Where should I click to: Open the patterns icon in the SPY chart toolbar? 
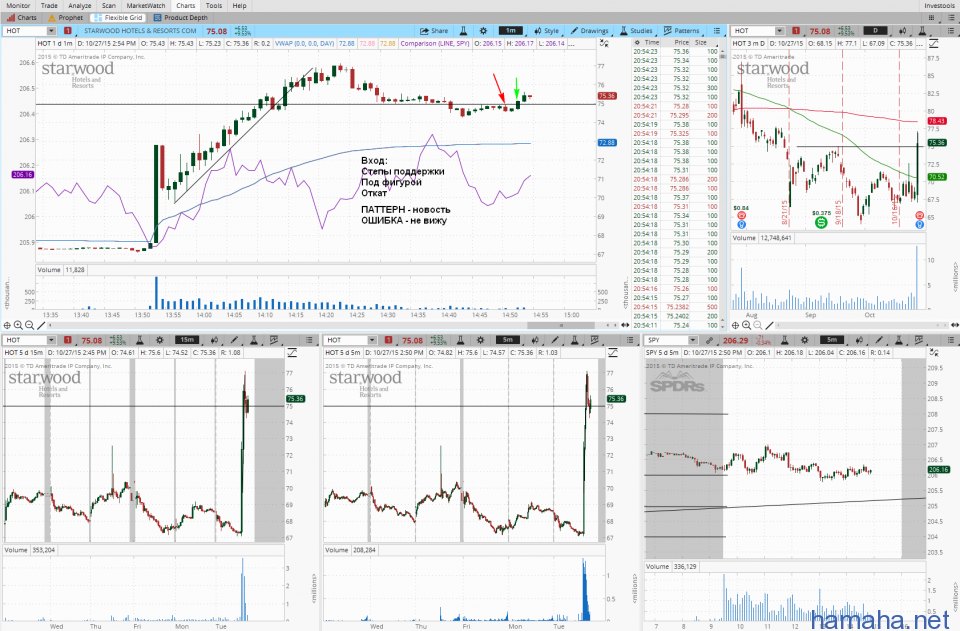[918, 340]
